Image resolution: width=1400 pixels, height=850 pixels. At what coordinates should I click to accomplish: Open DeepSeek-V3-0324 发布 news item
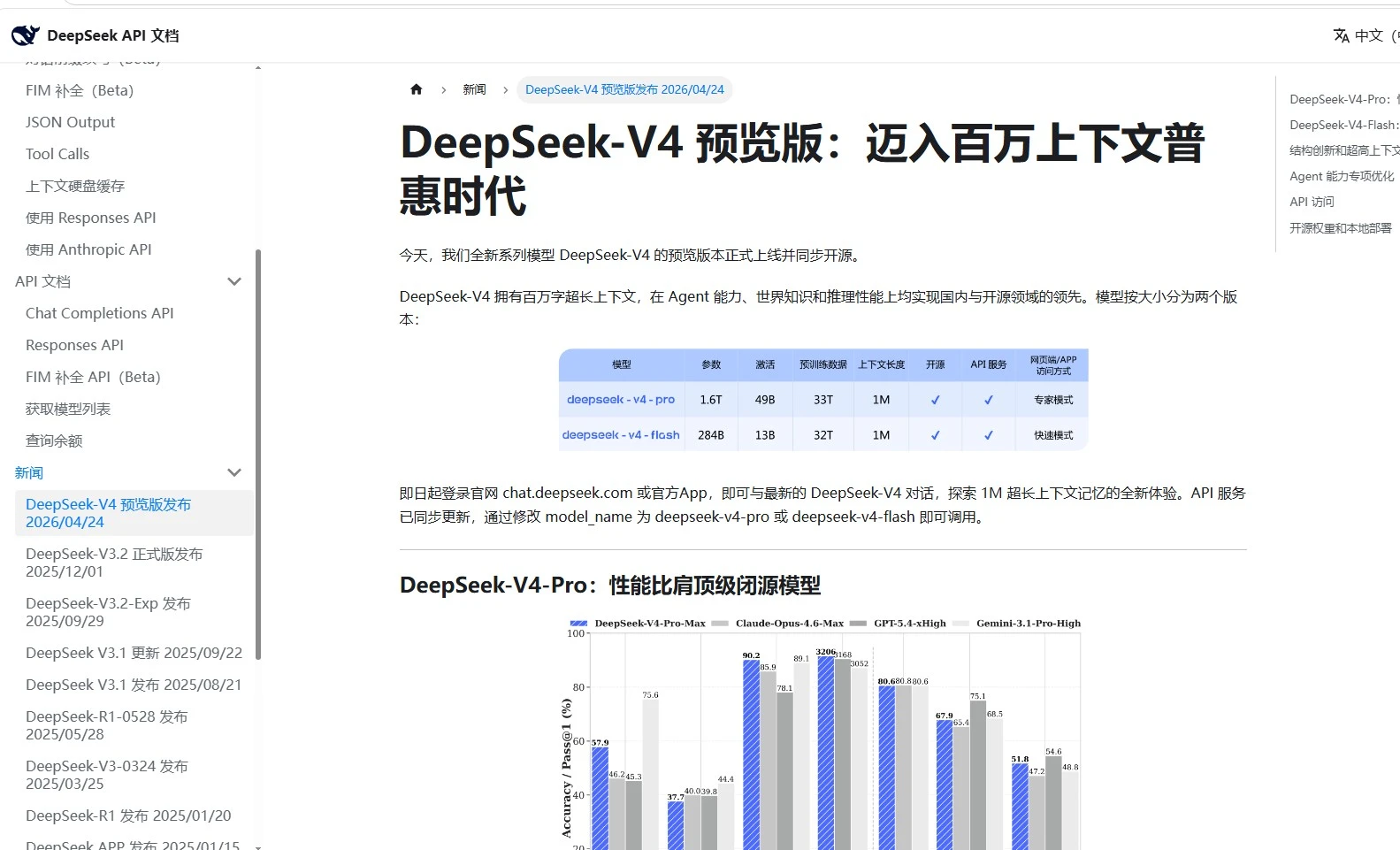coord(106,775)
